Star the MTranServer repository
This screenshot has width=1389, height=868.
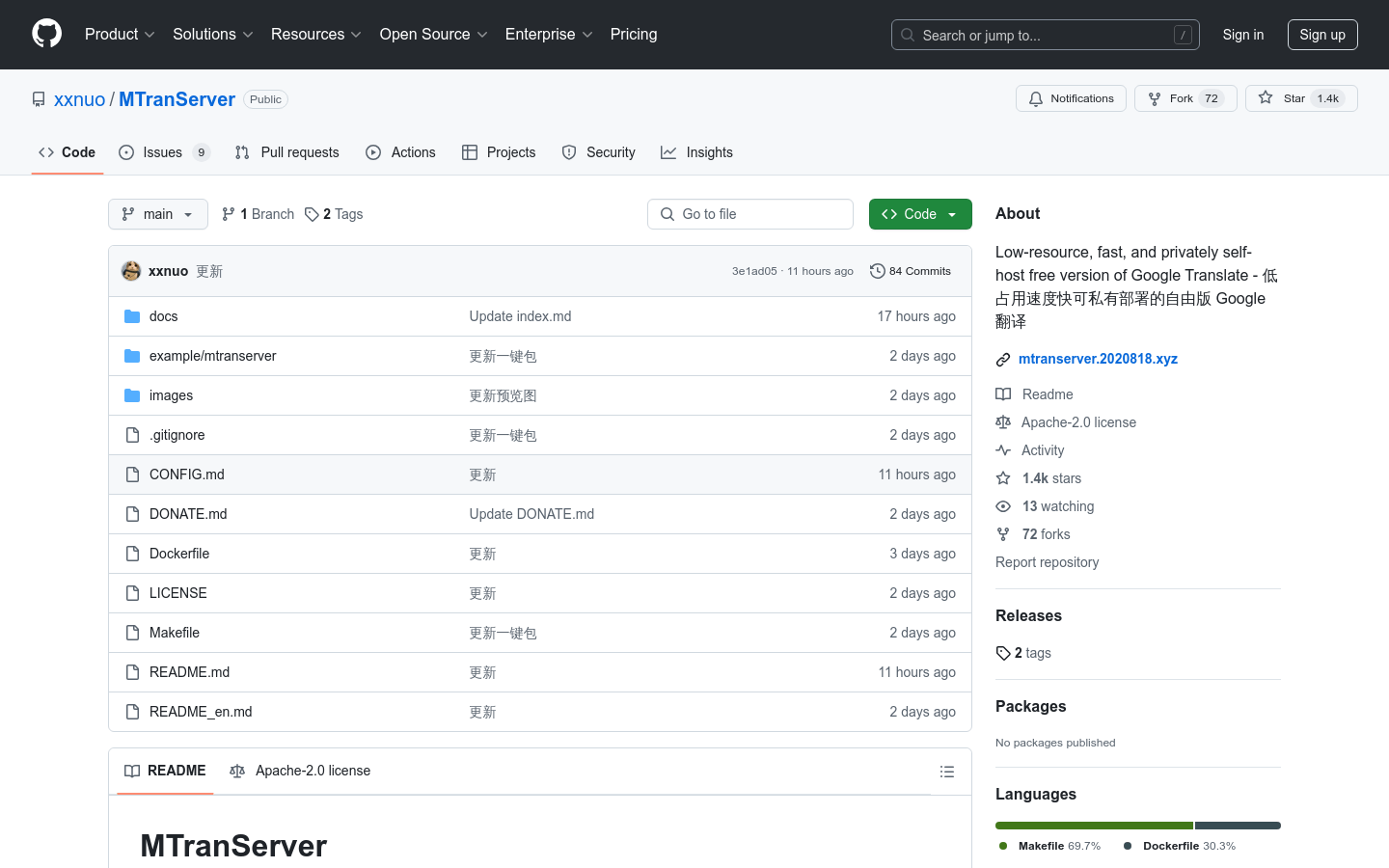pos(1300,98)
